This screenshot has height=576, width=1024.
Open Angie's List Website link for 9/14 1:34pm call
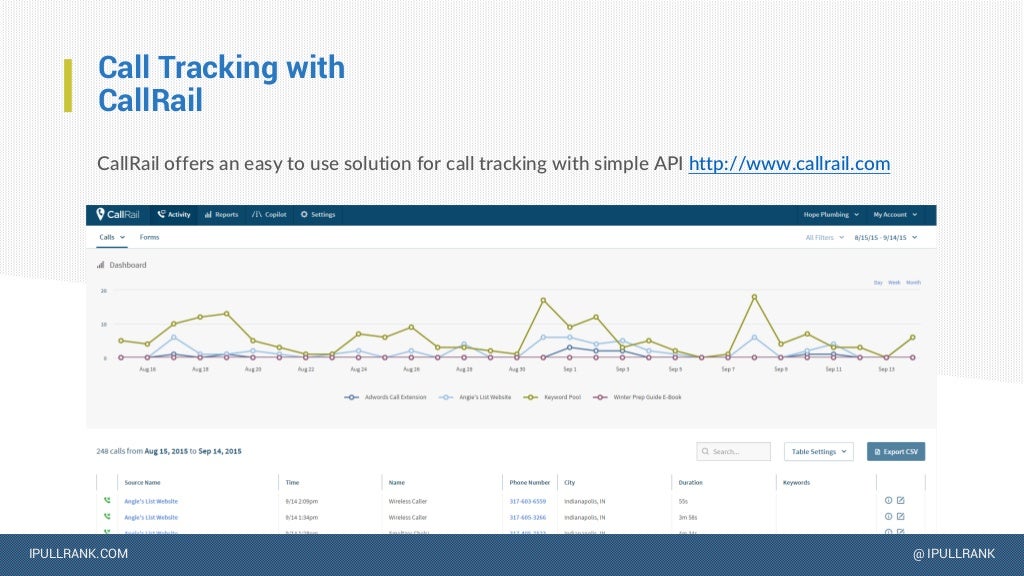[x=151, y=517]
